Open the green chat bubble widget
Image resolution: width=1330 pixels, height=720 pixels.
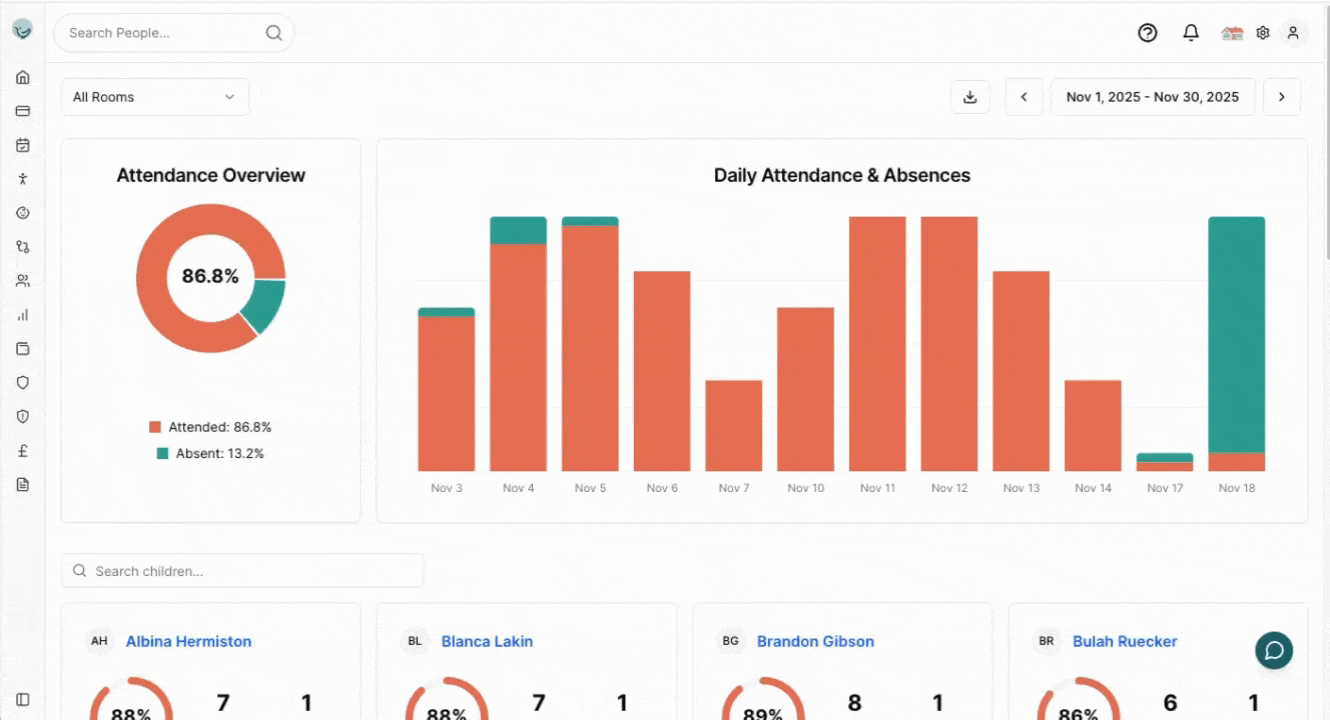click(x=1274, y=650)
